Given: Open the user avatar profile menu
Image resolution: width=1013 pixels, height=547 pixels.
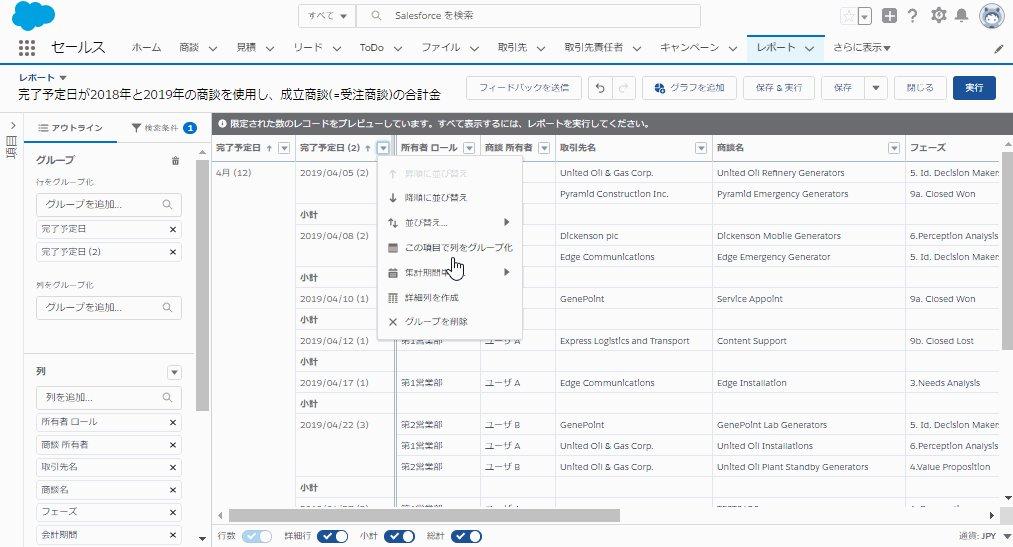Looking at the screenshot, I should coord(992,16).
